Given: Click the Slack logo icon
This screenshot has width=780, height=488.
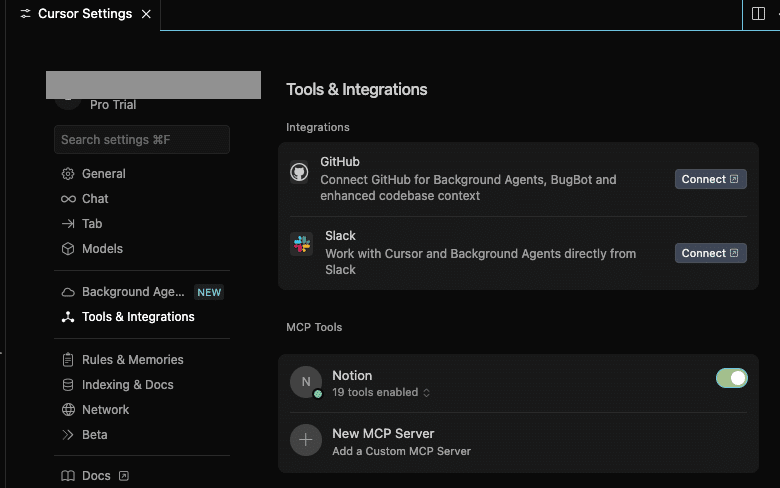Looking at the screenshot, I should [x=301, y=244].
